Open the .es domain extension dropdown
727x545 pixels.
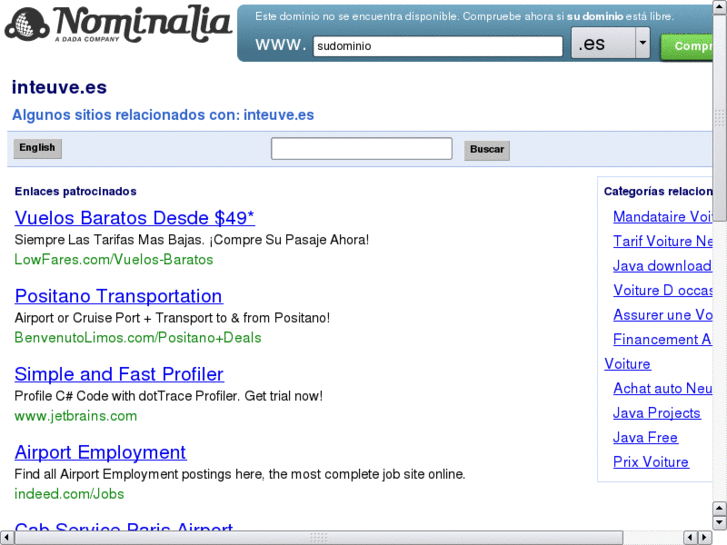pyautogui.click(x=610, y=43)
